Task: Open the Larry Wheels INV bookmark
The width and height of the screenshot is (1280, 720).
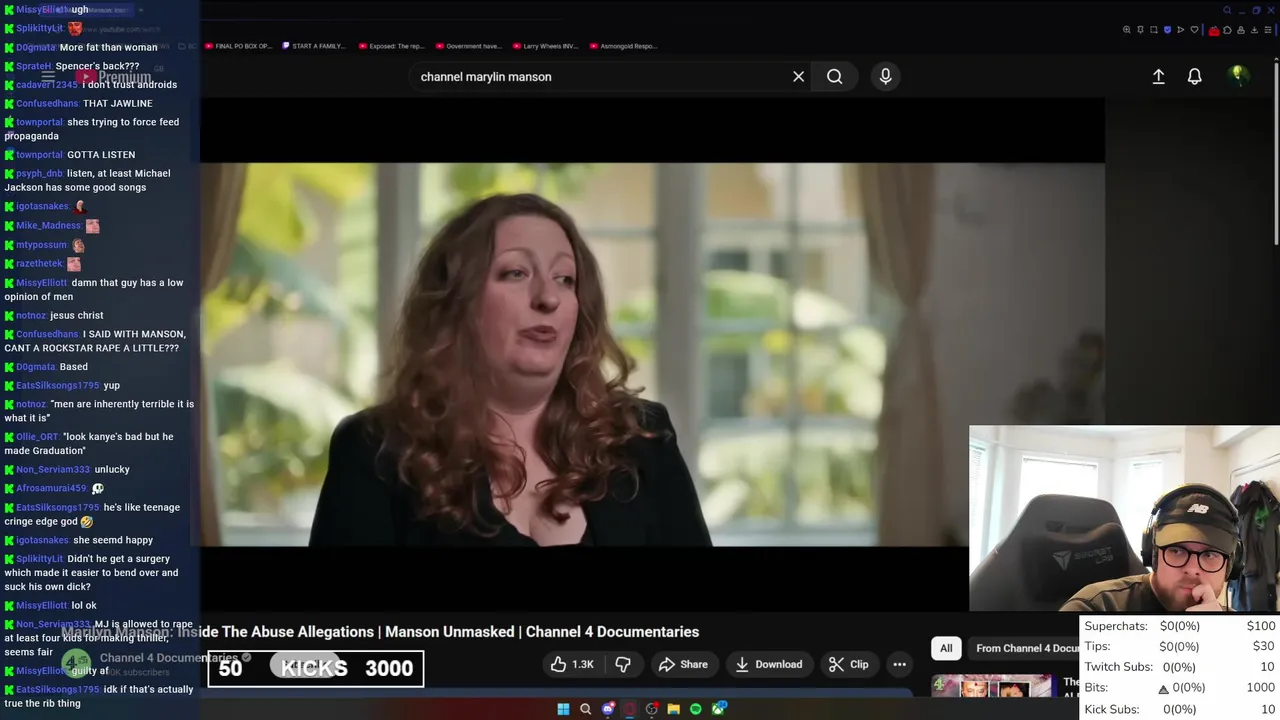Action: pos(545,46)
